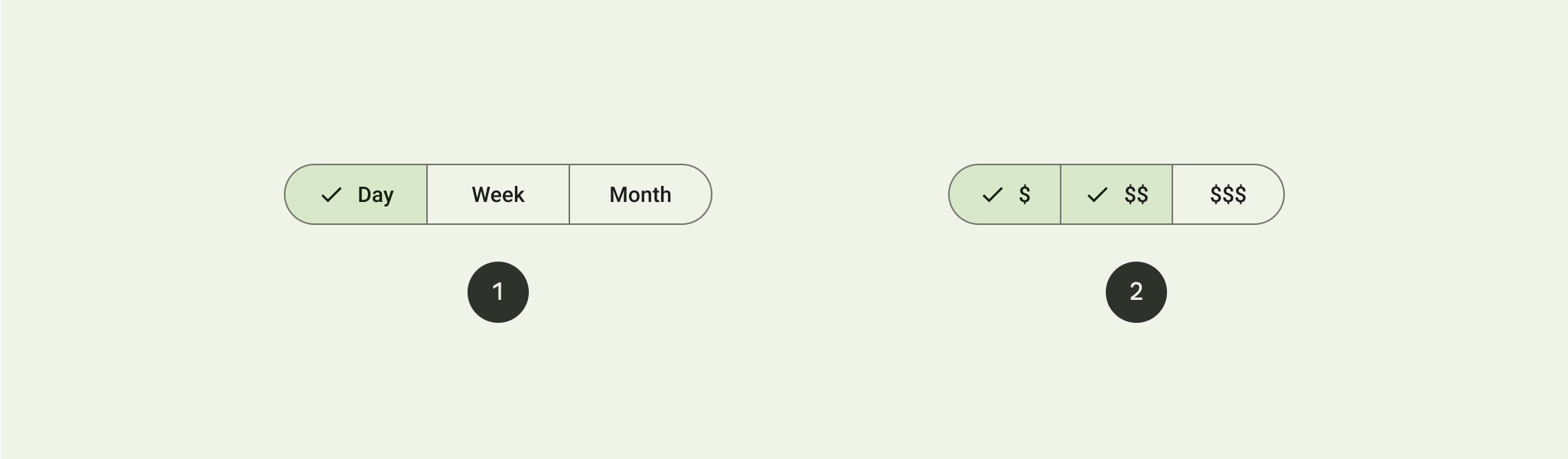This screenshot has width=1568, height=459.
Task: Click the dark circle badge labeled 1
Action: tap(497, 291)
